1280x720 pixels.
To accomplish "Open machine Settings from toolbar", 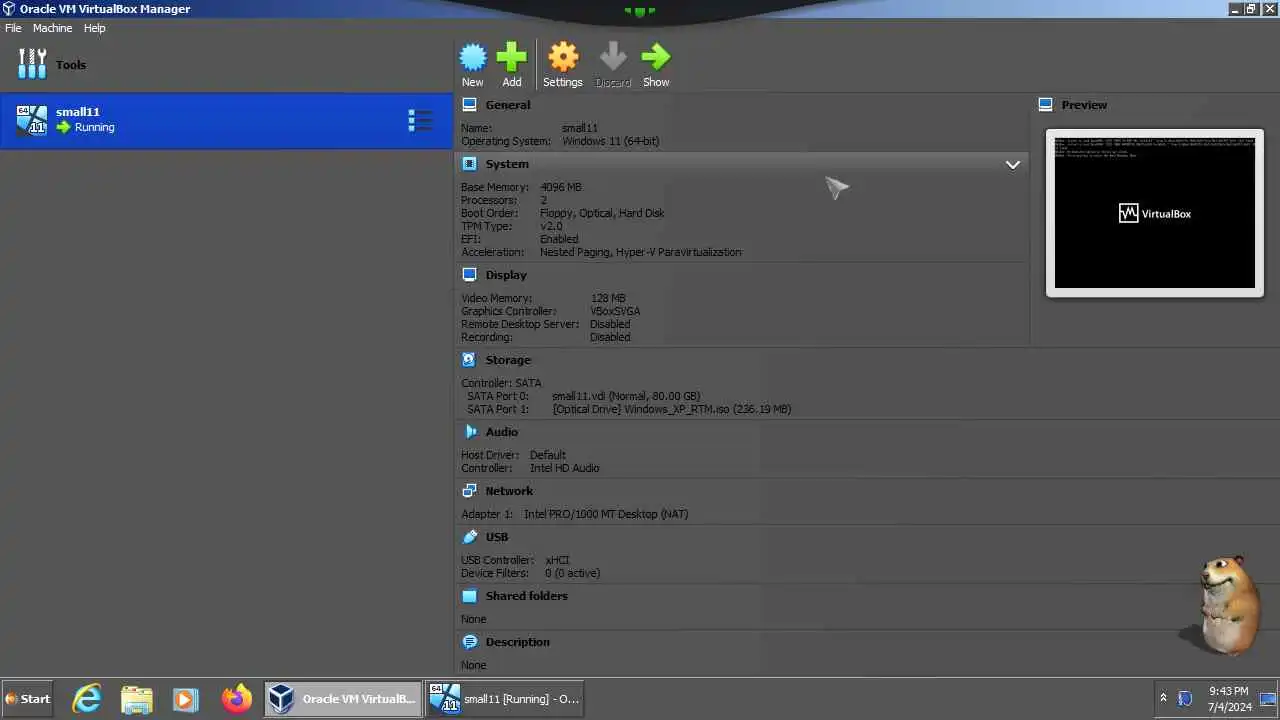I will [x=563, y=57].
